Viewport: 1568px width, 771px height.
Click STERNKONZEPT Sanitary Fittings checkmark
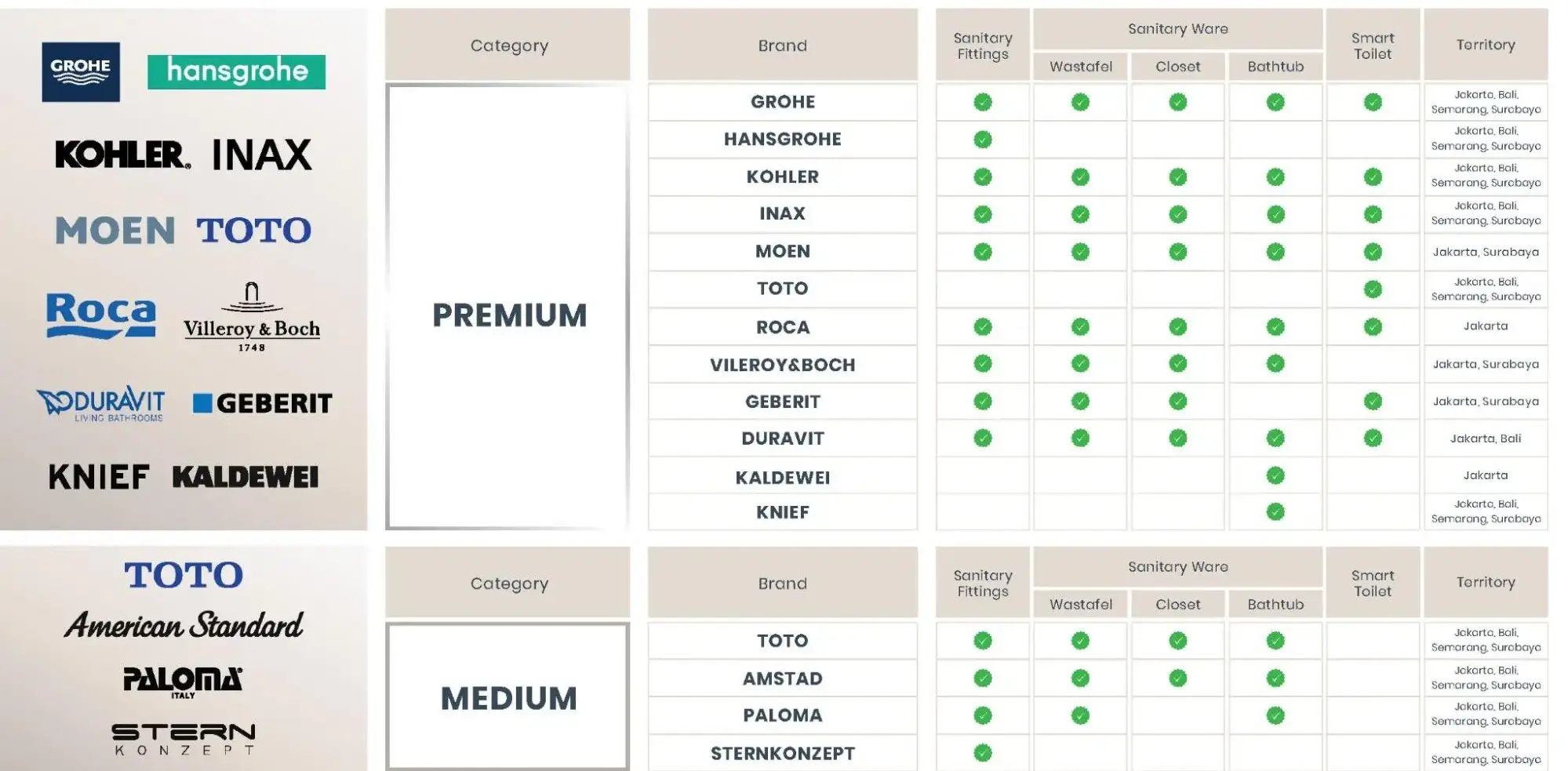click(x=983, y=753)
